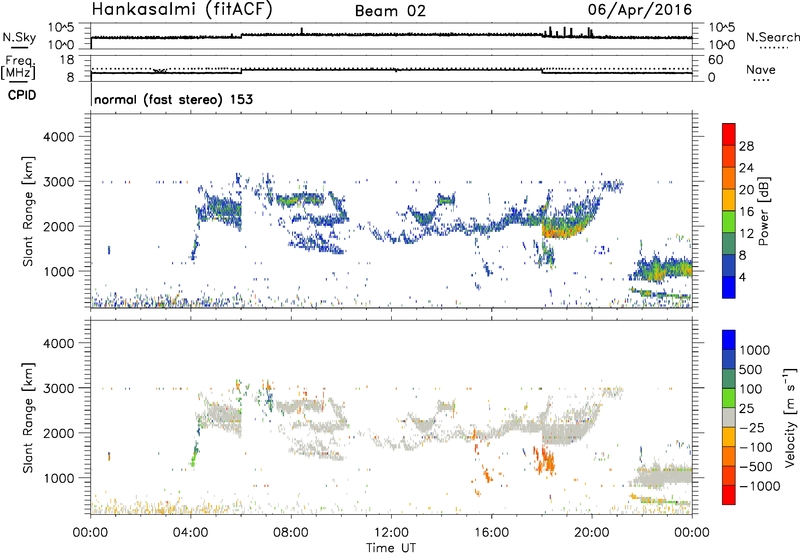
Task: Click '1000' tick on velocity colorbar
Action: coord(755,350)
